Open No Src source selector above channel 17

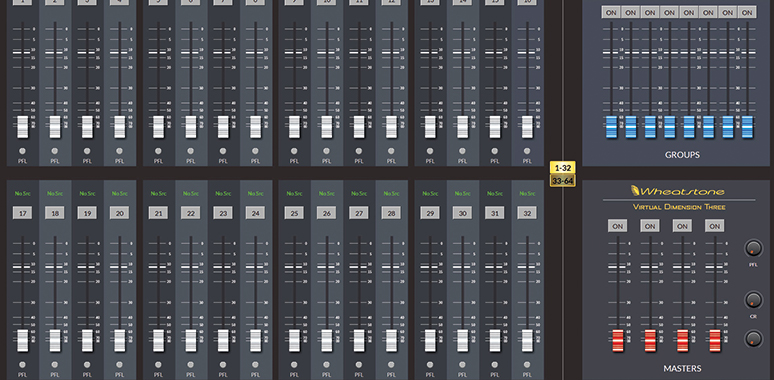pos(22,193)
